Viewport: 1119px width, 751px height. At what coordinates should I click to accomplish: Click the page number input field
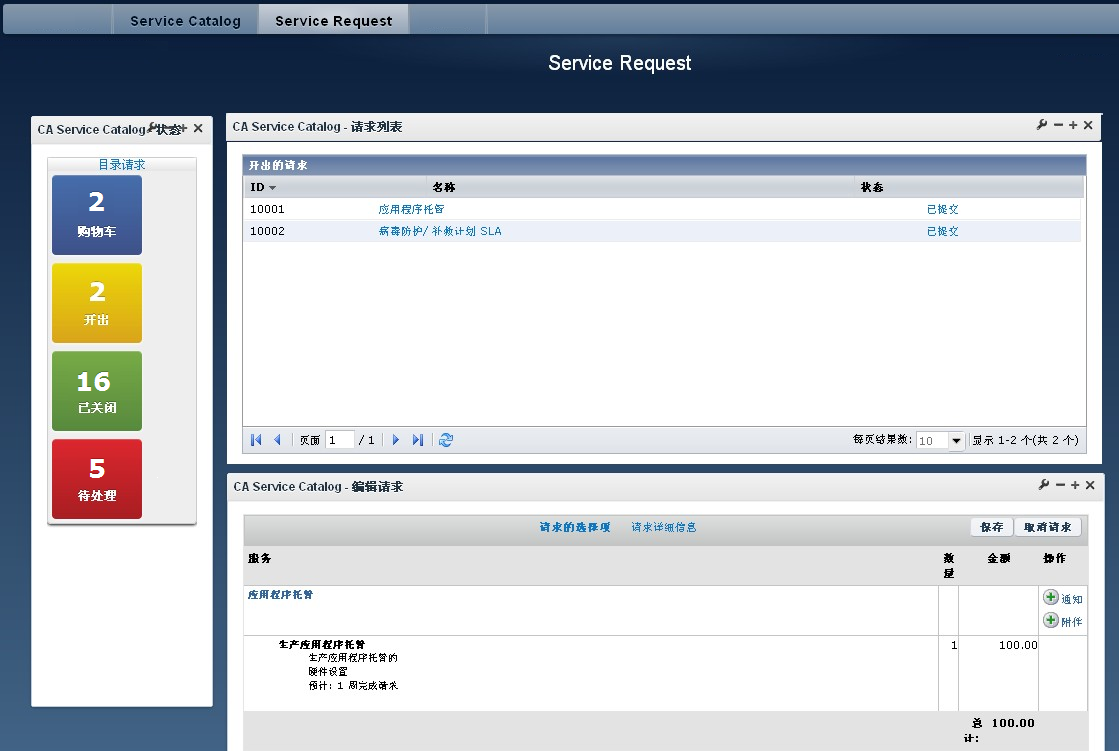coord(340,440)
